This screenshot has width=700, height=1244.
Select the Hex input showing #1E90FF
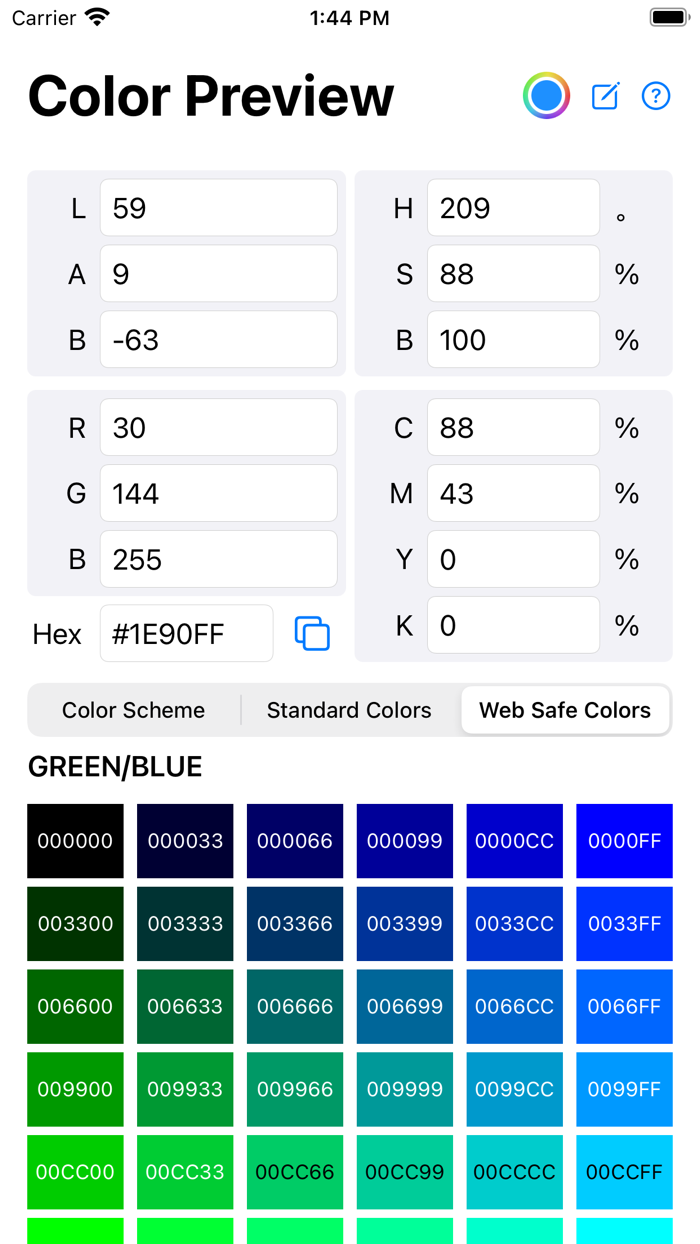186,633
